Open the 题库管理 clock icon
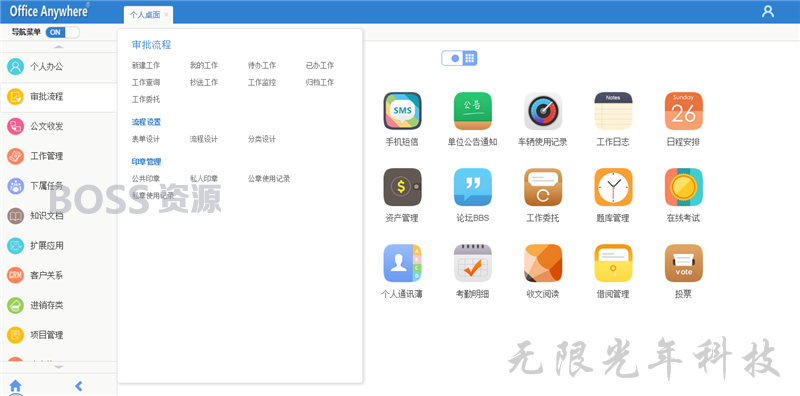Screen dimensions: 800x396 (613, 187)
